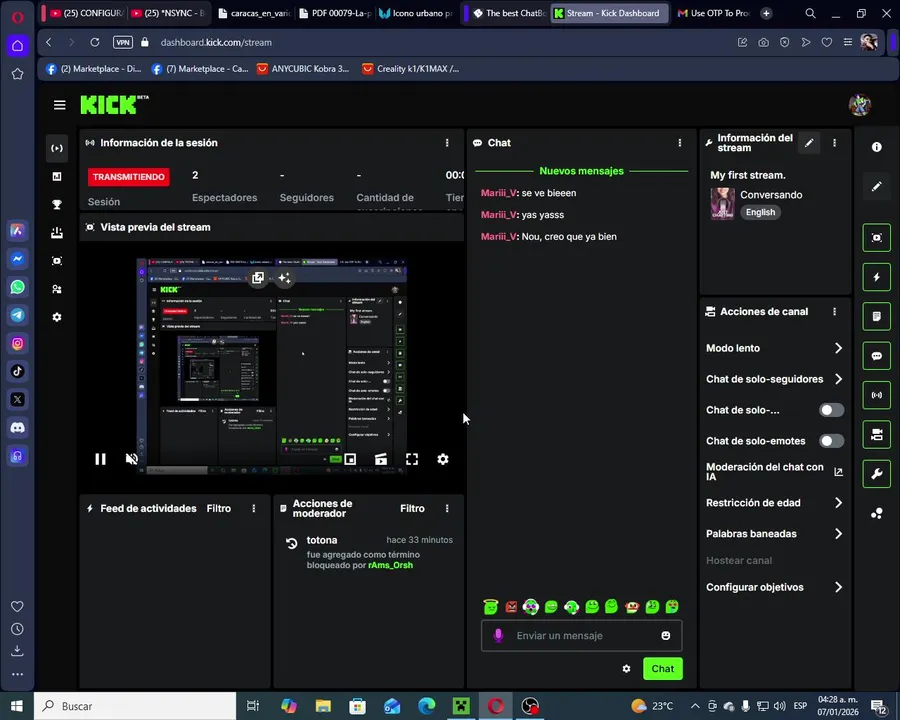Open emoji picker in message box
The height and width of the screenshot is (720, 900).
click(x=666, y=636)
